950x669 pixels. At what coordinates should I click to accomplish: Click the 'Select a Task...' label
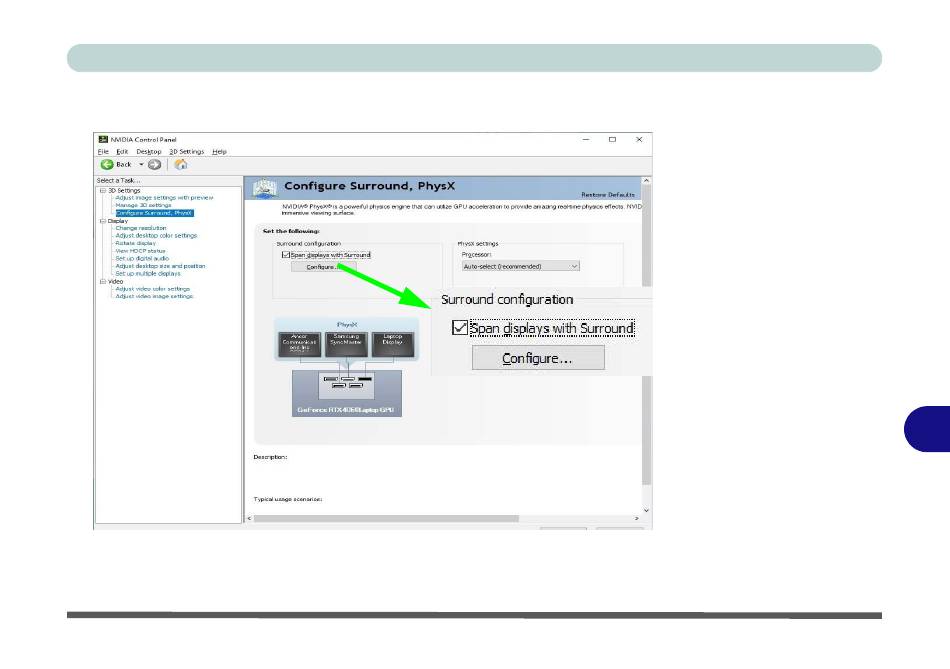click(x=118, y=181)
